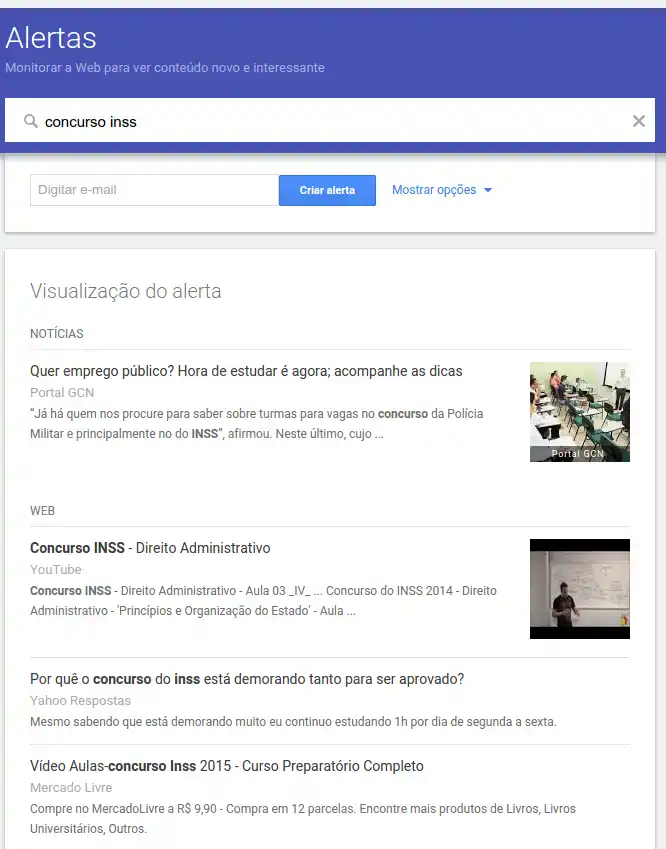This screenshot has height=849, width=666.
Task: Click the 'Portal GCN' source text
Action: point(62,393)
